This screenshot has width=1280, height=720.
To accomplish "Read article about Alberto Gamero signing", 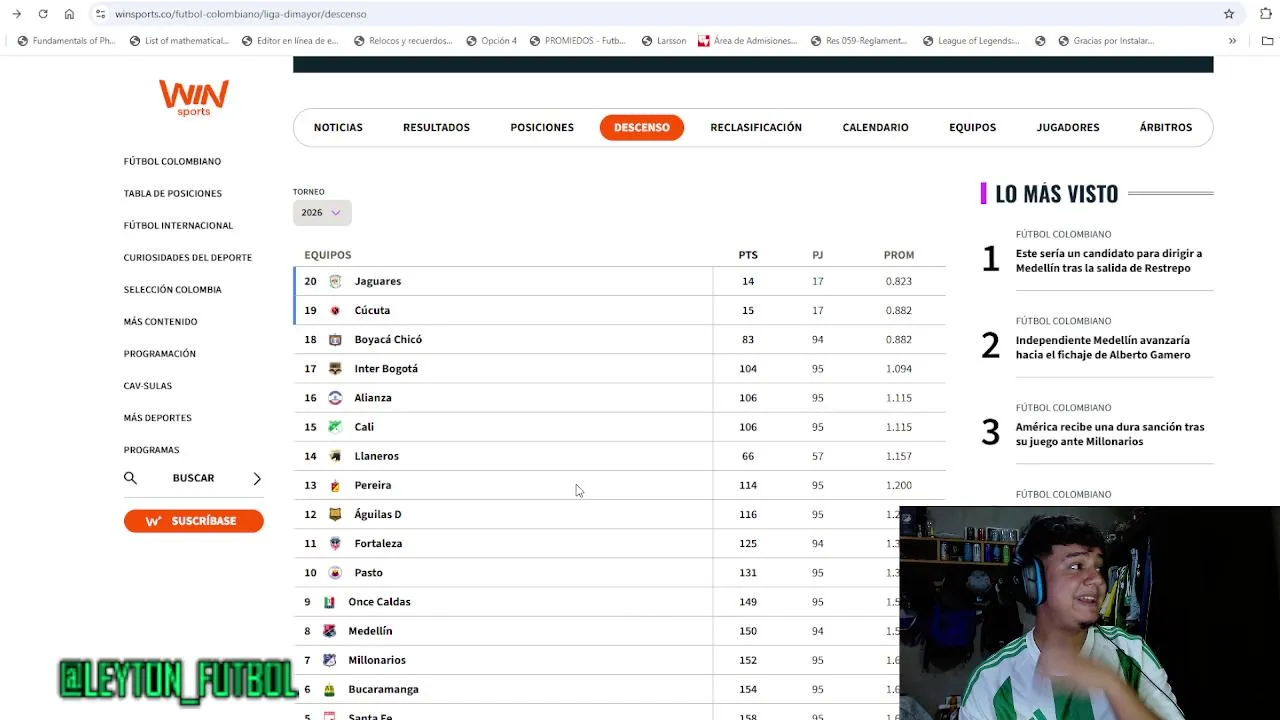I will point(1103,348).
